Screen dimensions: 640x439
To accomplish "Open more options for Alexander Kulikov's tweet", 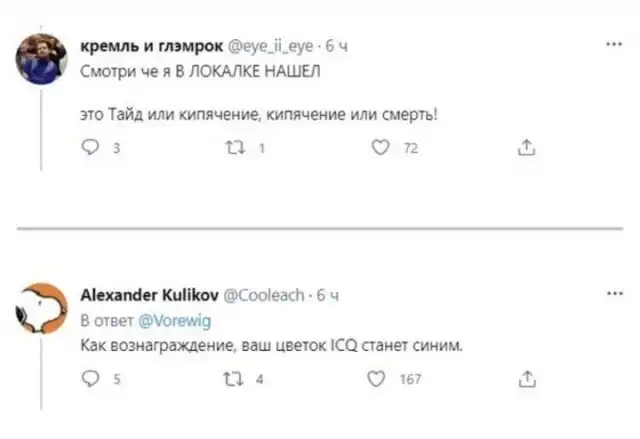I will pyautogui.click(x=613, y=294).
